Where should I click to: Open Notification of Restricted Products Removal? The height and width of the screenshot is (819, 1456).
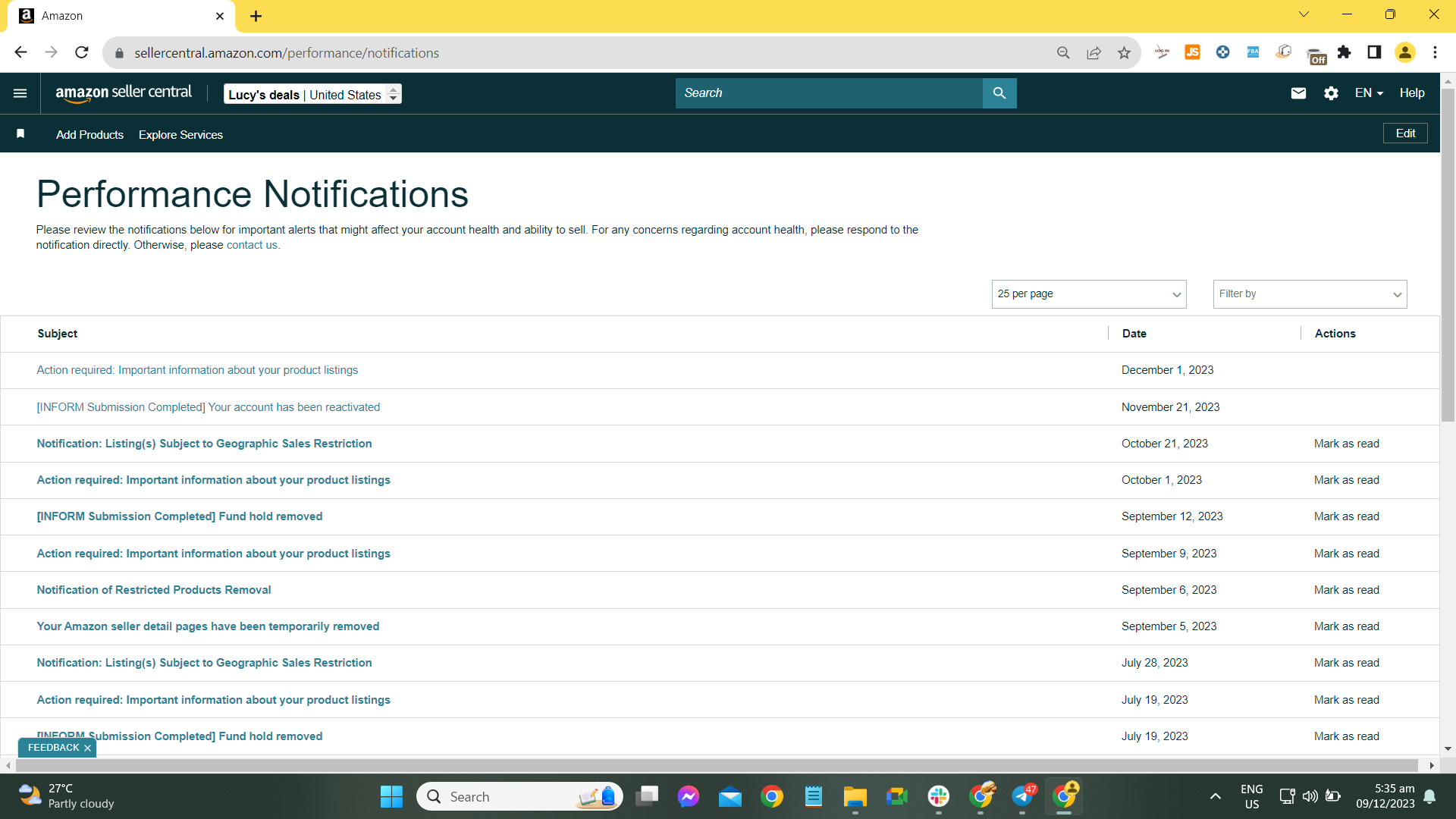tap(153, 590)
